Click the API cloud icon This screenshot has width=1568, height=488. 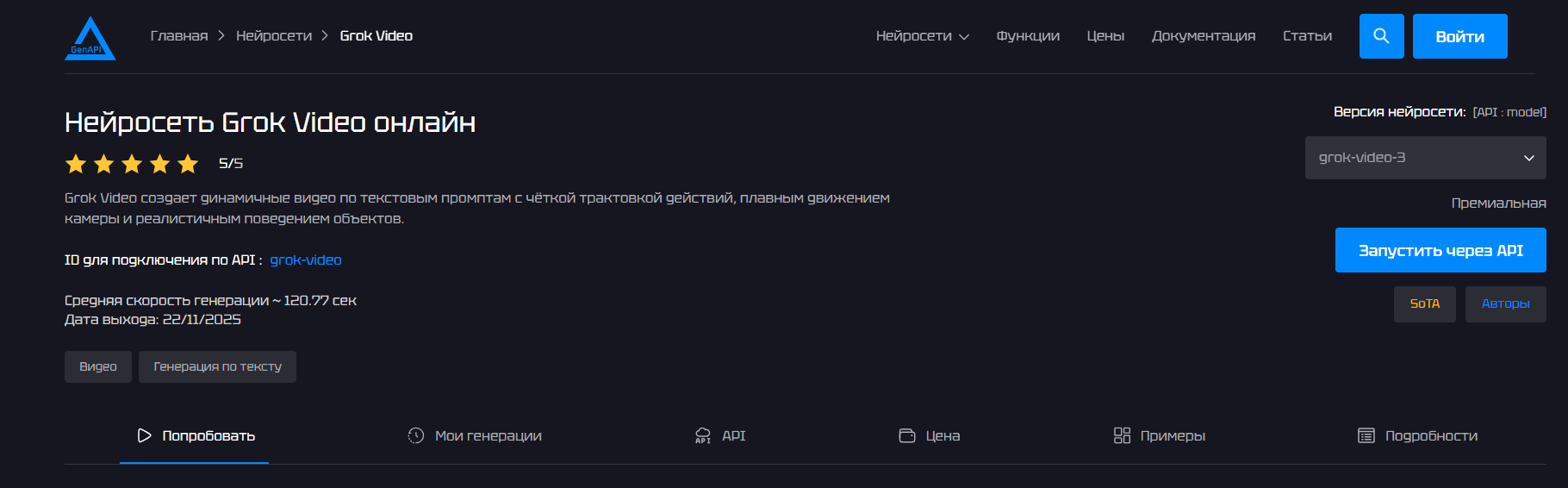point(703,435)
